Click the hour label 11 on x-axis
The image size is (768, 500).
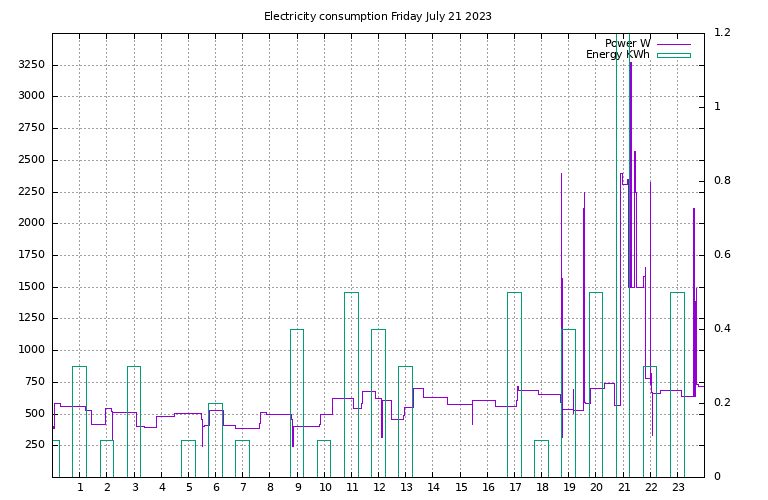[x=352, y=488]
